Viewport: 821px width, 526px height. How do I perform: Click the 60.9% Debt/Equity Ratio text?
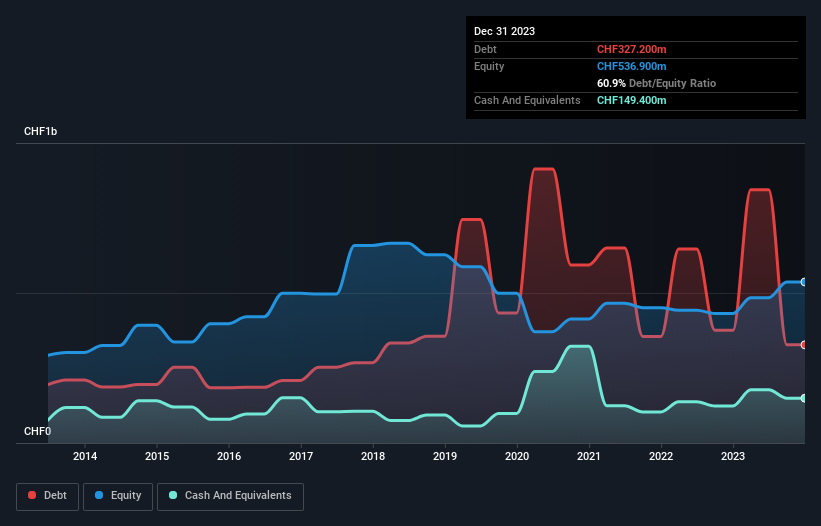tap(656, 83)
